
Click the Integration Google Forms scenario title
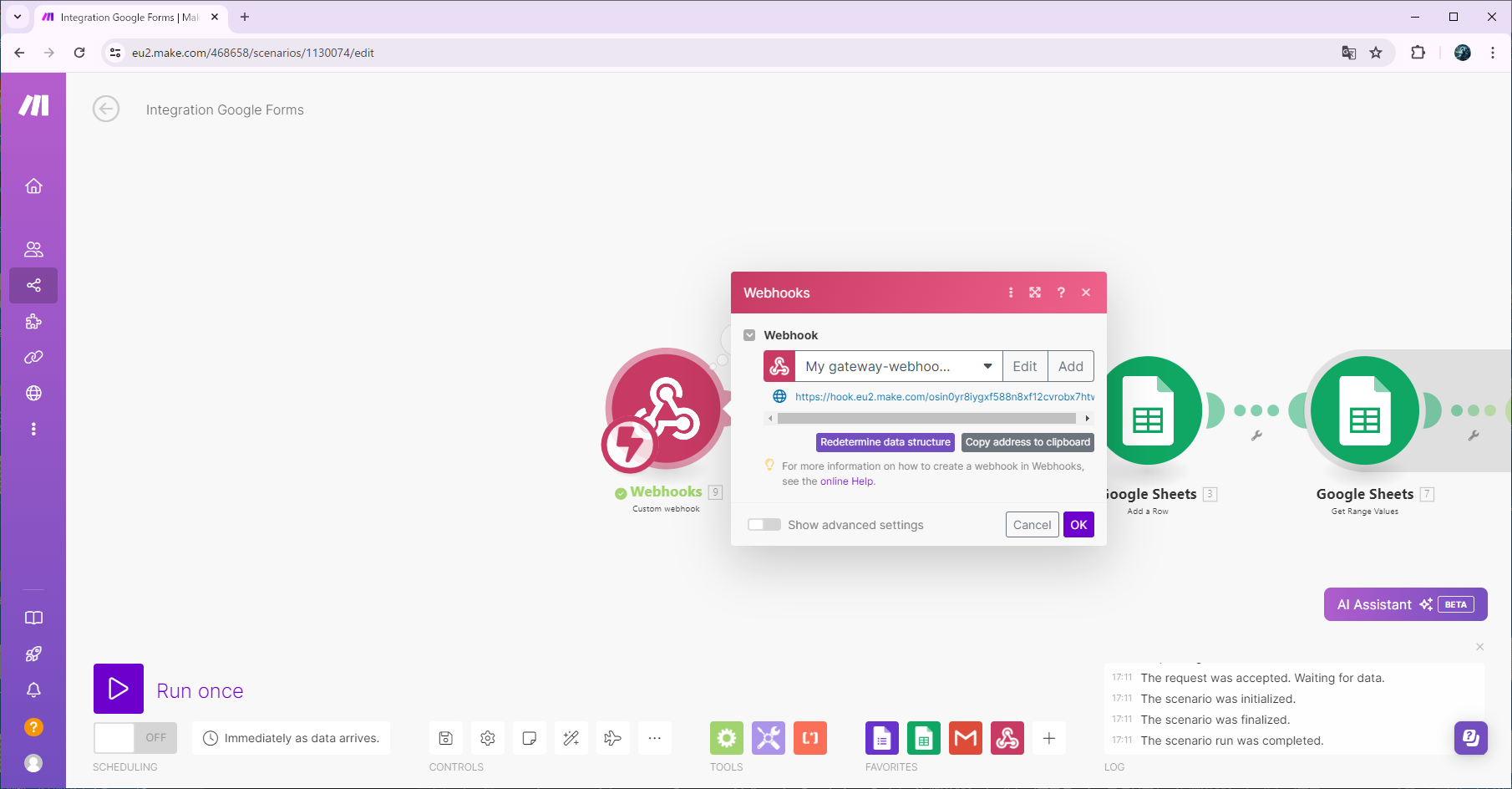(225, 109)
